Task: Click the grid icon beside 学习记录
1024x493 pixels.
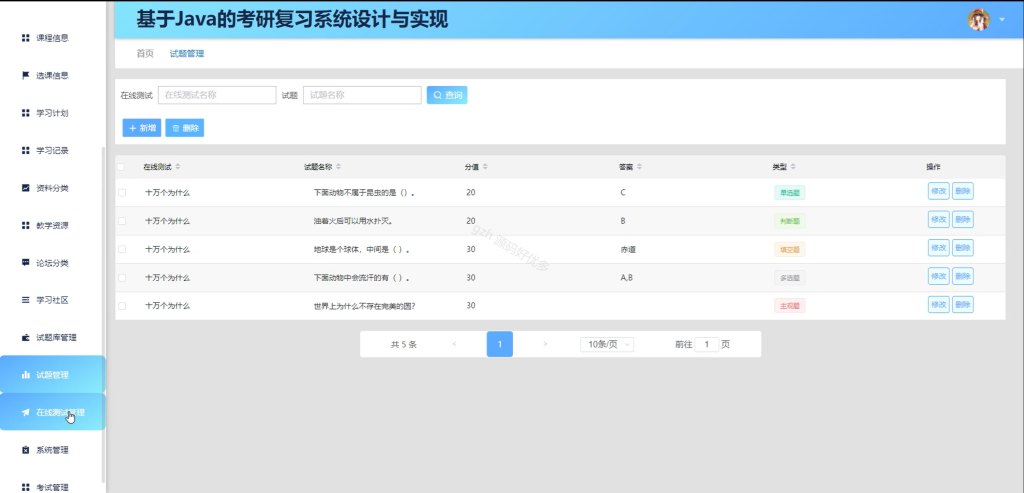Action: 25,150
